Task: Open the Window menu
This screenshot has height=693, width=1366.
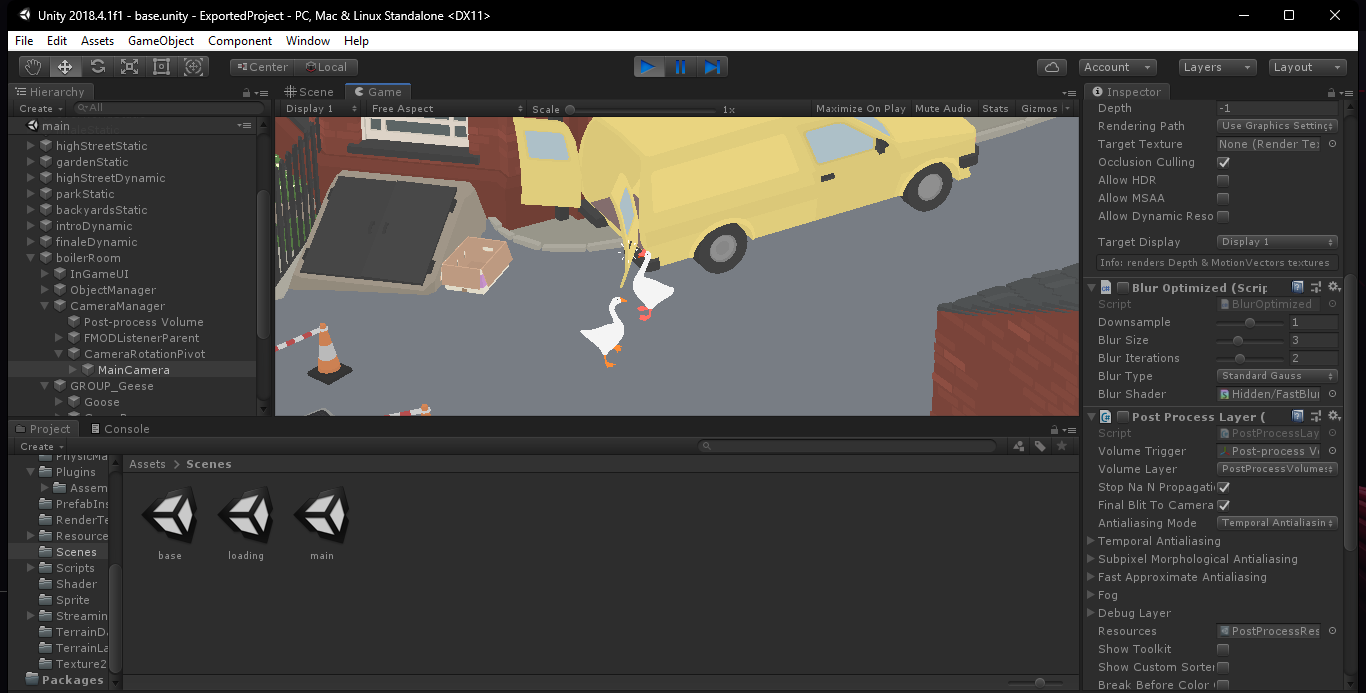Action: click(x=308, y=41)
